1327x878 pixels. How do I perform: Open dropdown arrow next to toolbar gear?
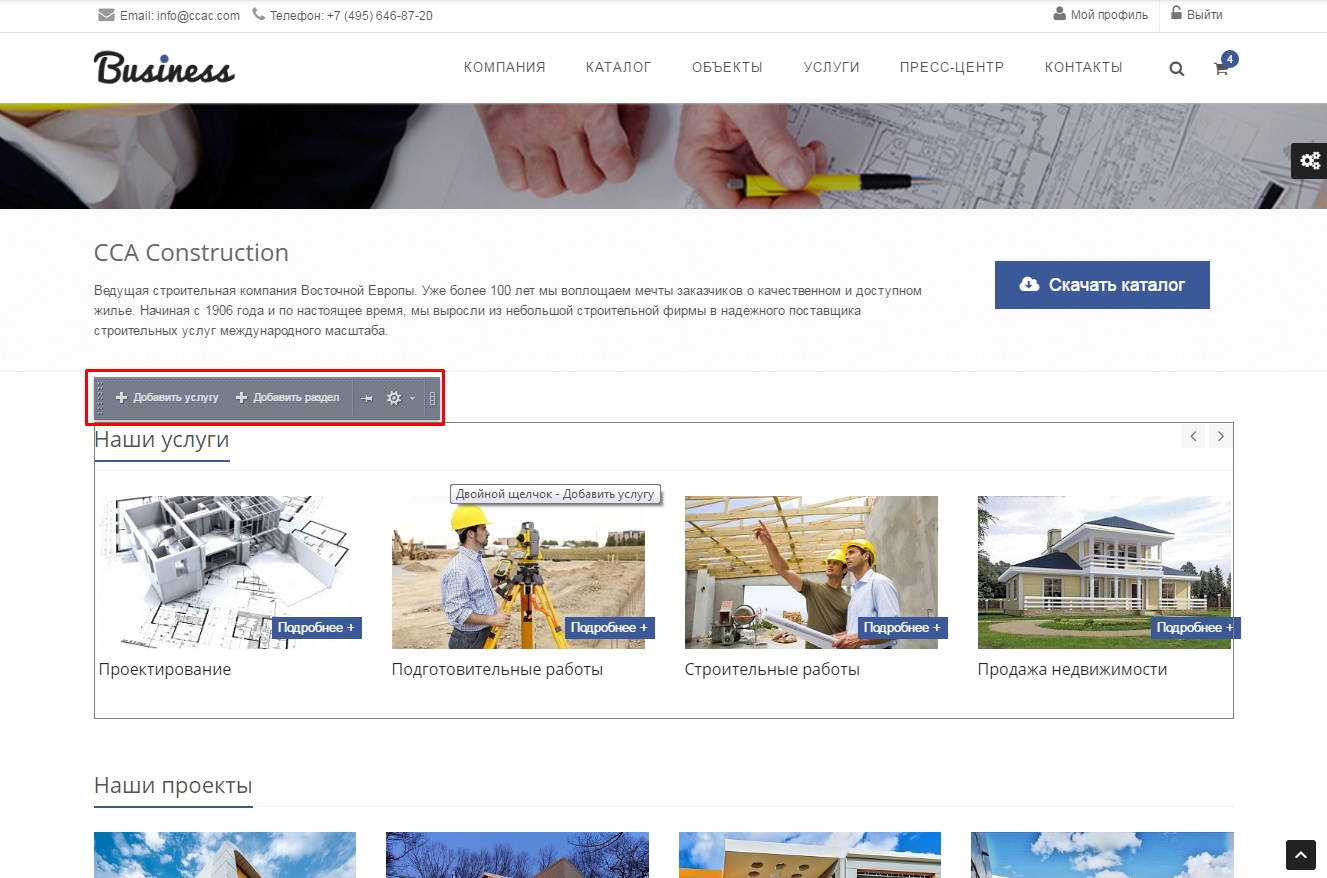(x=412, y=399)
